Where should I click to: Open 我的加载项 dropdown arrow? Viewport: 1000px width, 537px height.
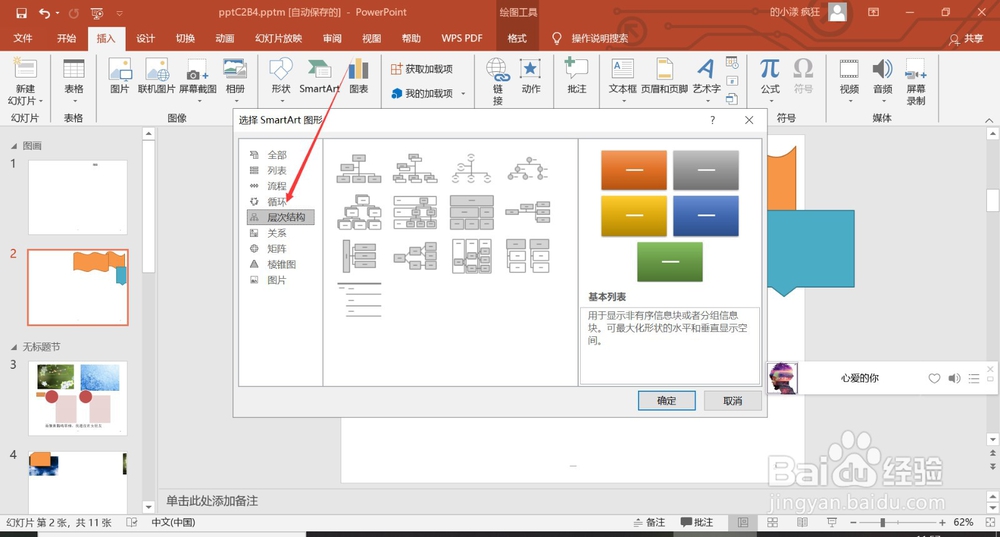click(x=463, y=94)
